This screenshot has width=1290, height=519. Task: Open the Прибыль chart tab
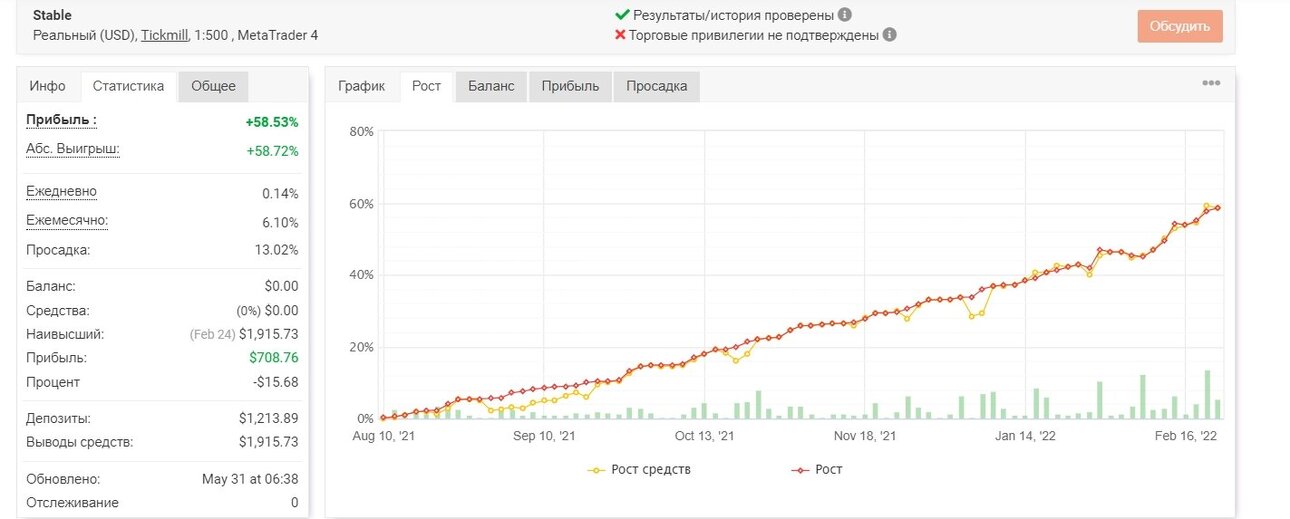tap(570, 86)
